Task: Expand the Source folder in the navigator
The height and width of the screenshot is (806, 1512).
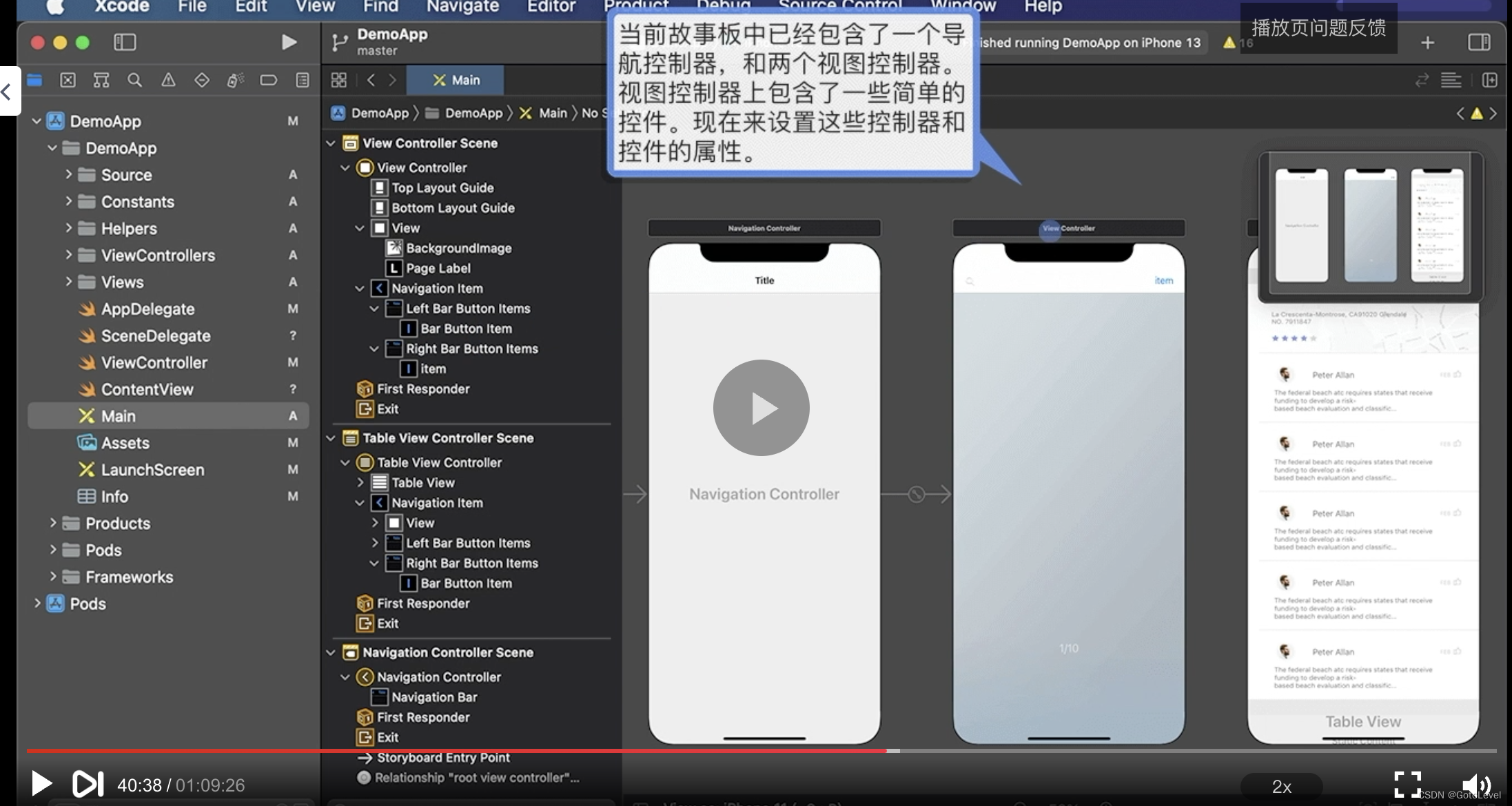Action: click(x=69, y=174)
